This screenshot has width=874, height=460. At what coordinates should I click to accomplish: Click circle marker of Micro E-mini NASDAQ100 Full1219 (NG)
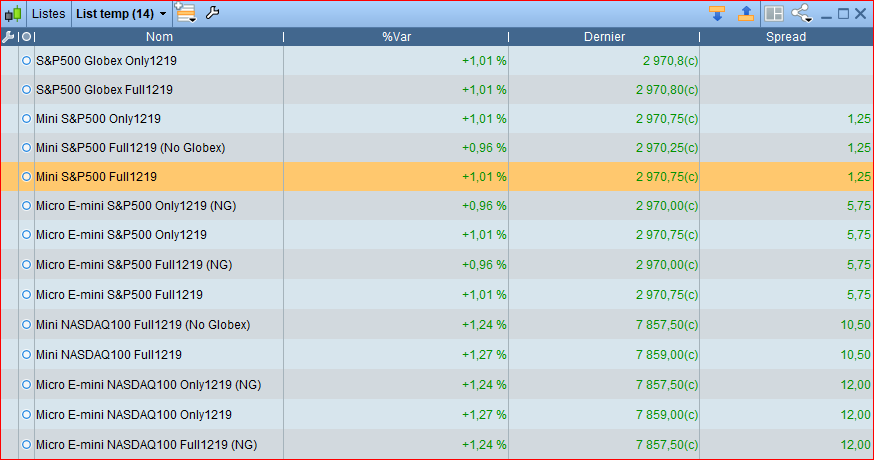coord(26,445)
